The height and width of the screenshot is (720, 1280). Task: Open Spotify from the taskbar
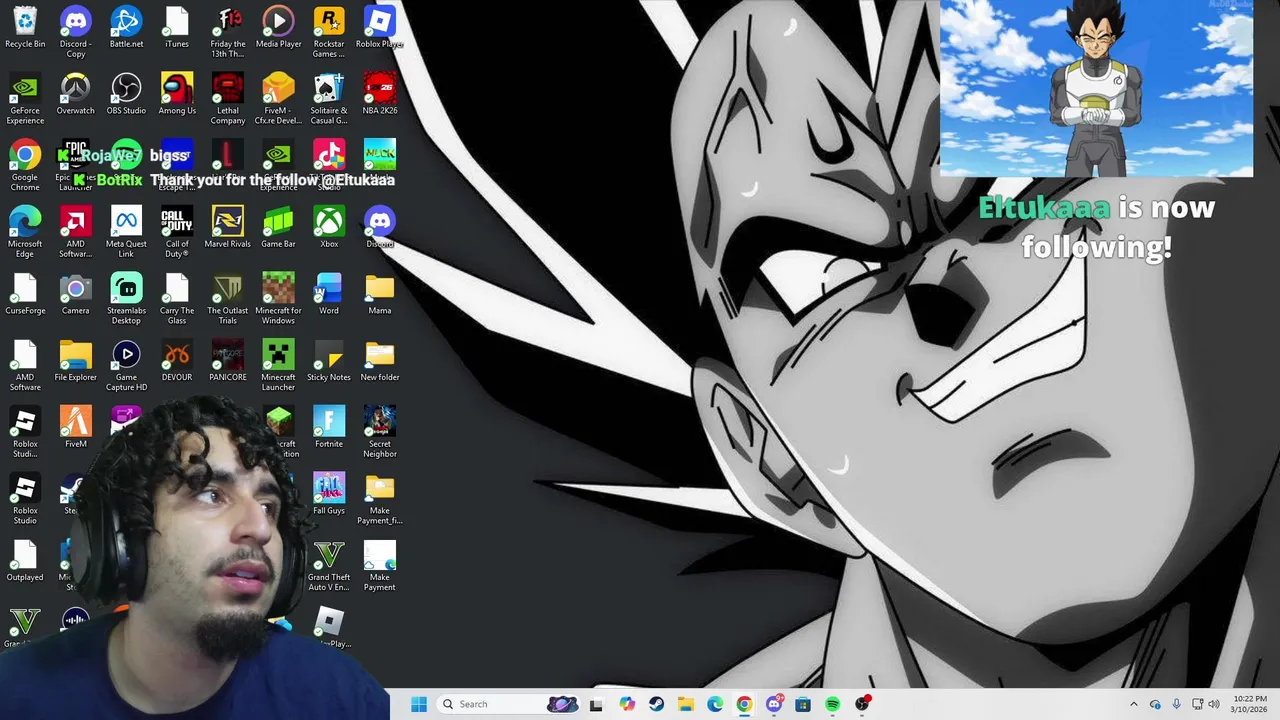tap(832, 704)
